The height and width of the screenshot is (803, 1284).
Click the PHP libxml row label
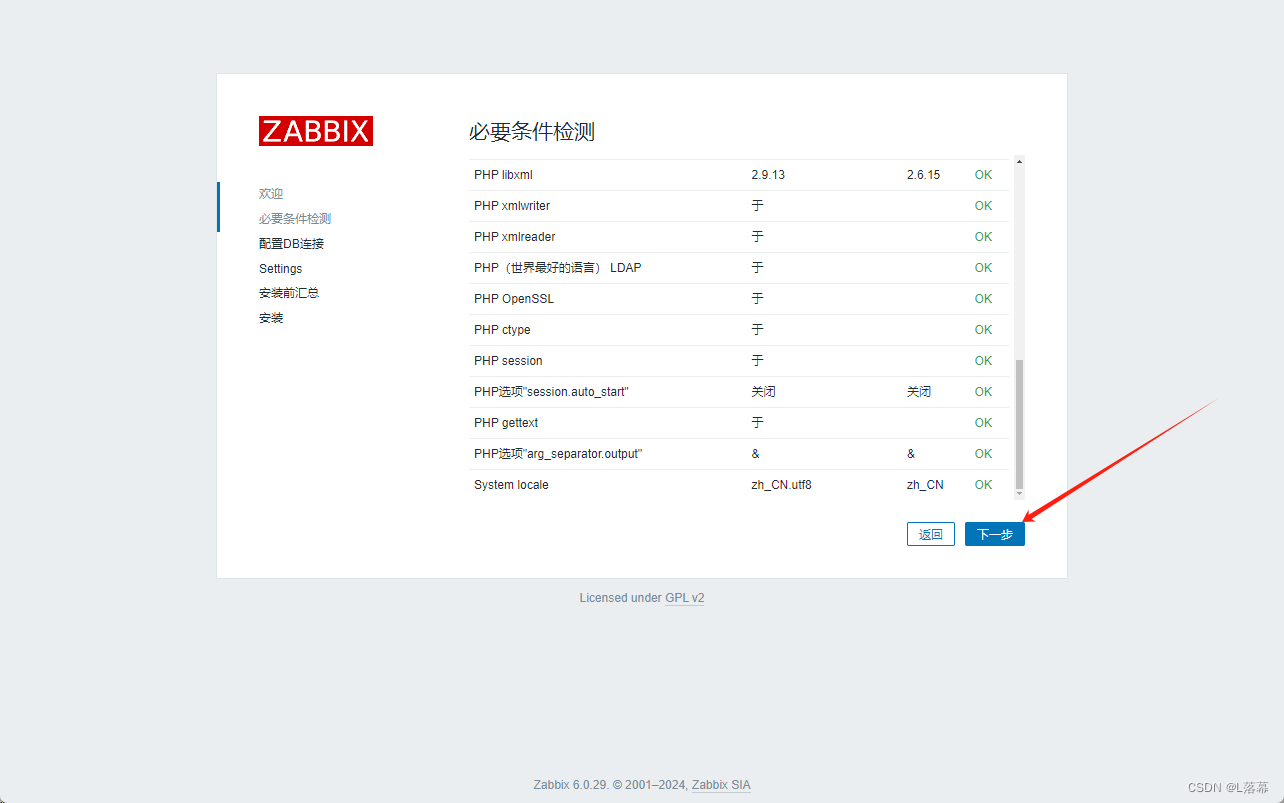pyautogui.click(x=503, y=175)
